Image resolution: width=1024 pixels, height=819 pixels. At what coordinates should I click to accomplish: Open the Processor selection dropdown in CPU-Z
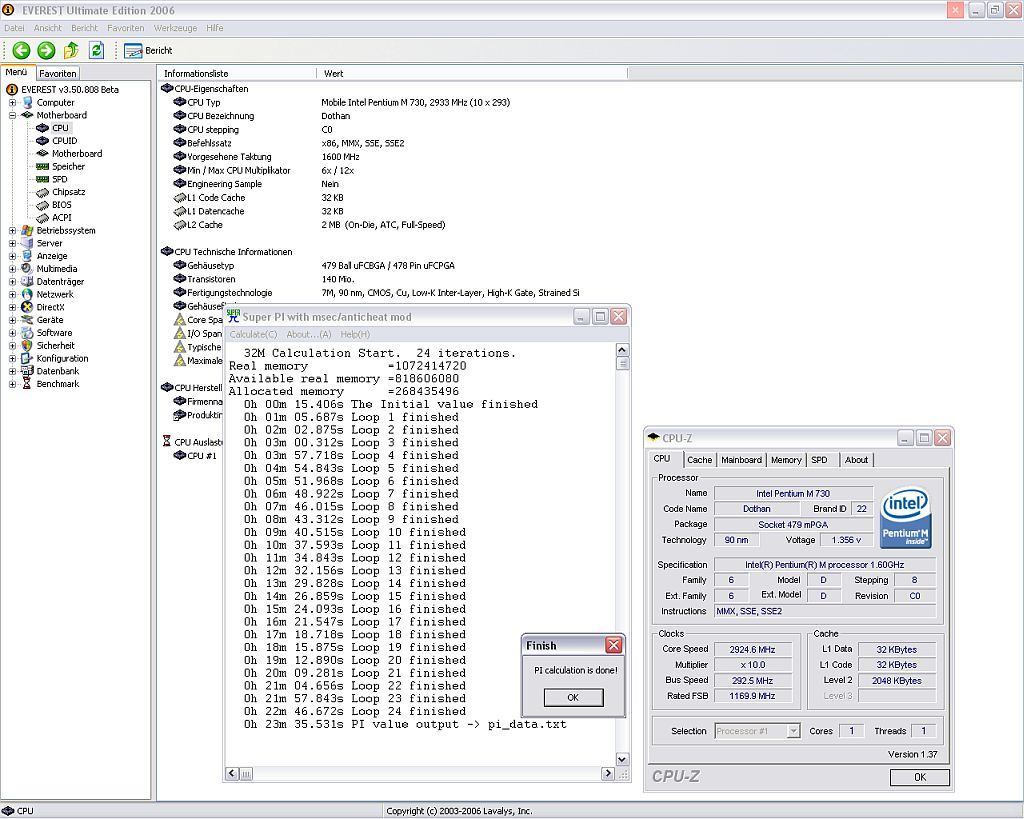[x=793, y=731]
